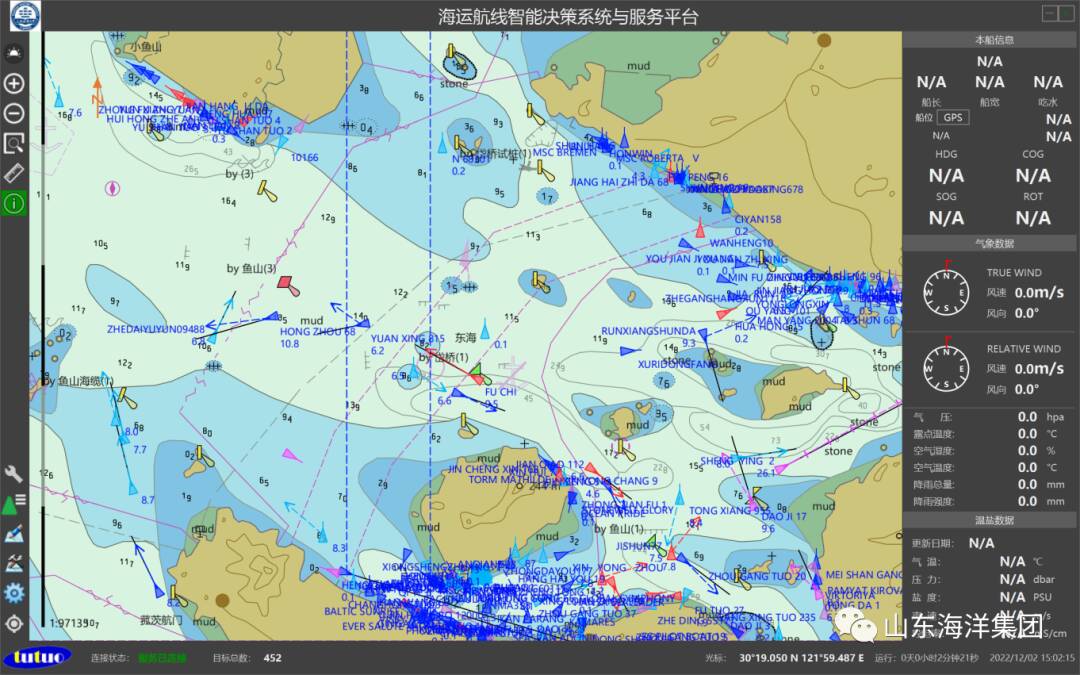Select the ruler distance measuring tool
The width and height of the screenshot is (1080, 675).
[14, 173]
